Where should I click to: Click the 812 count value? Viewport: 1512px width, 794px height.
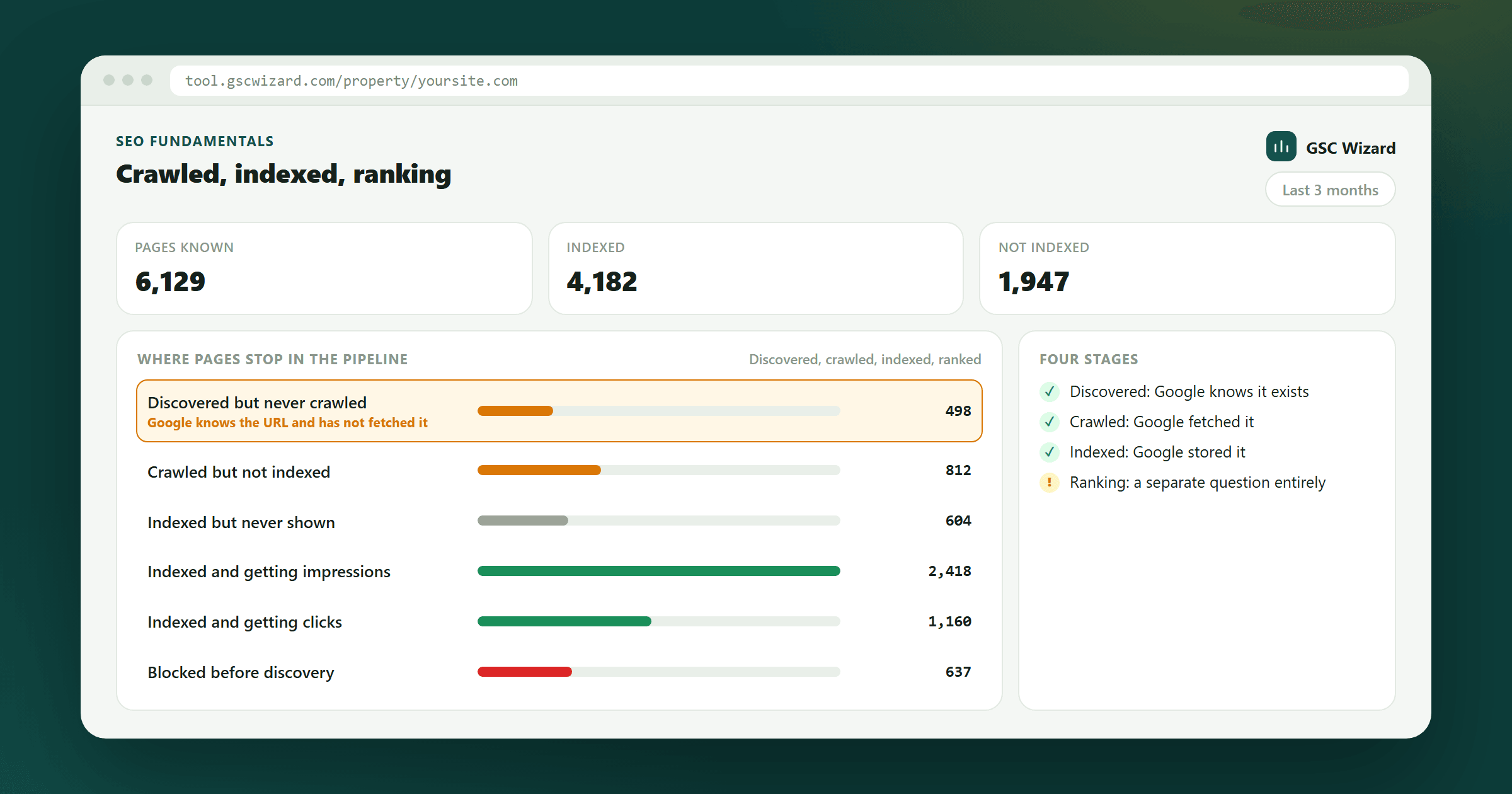[958, 470]
